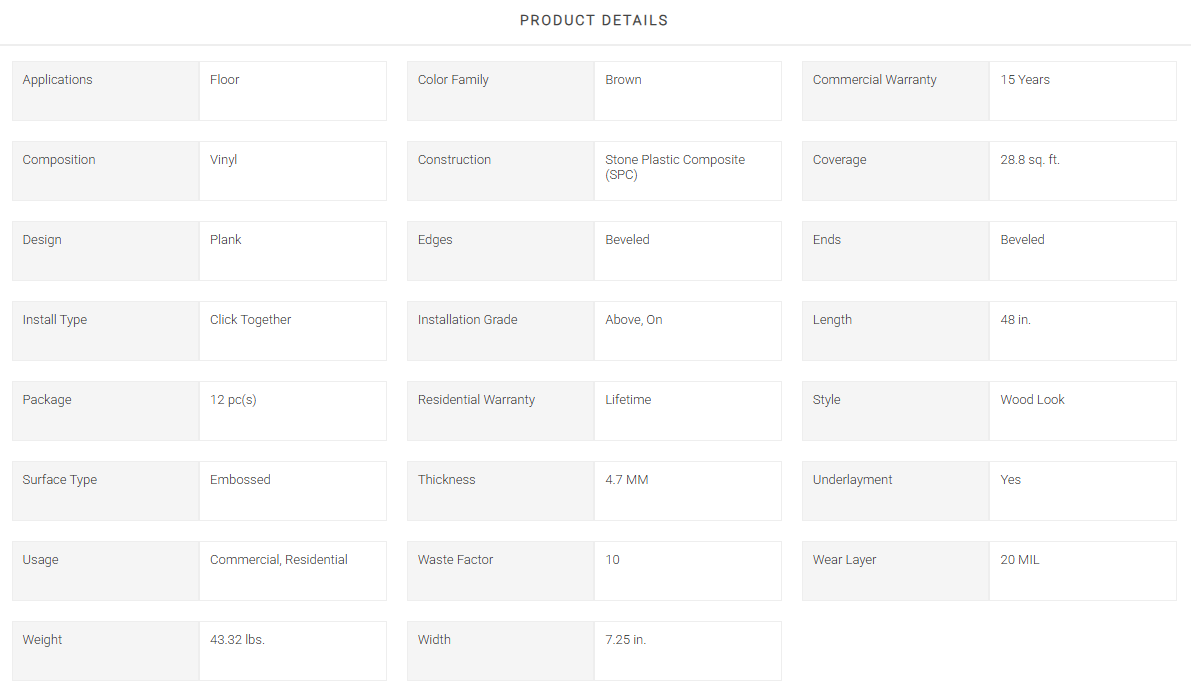Select the Click Together install type
Viewport: 1191px width, 683px height.
pos(250,320)
